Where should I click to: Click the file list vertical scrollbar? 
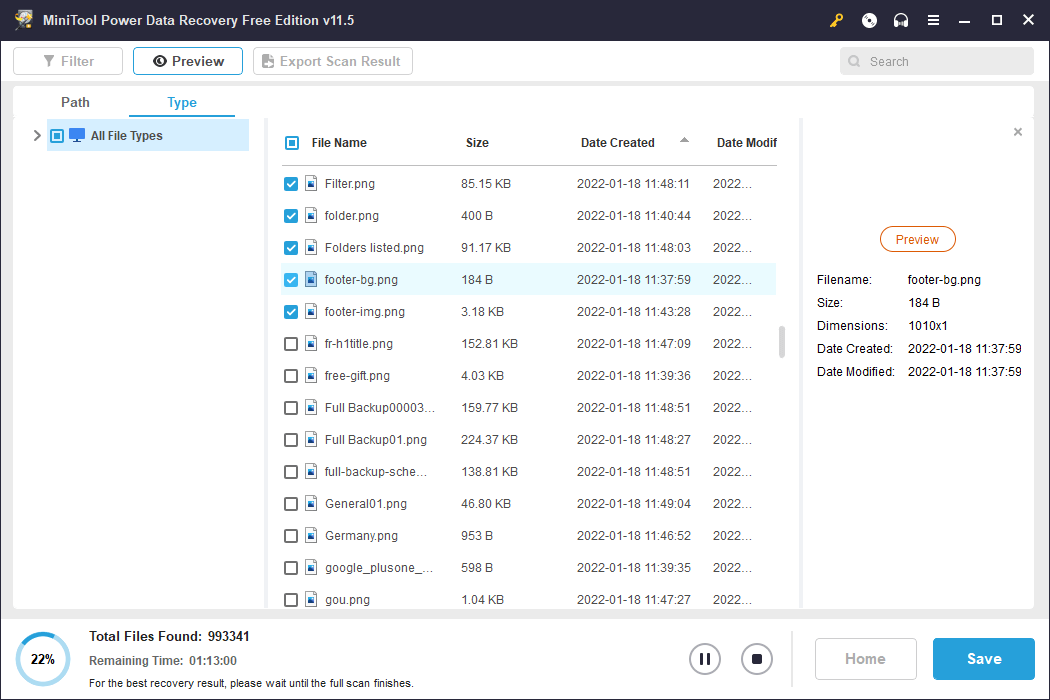pyautogui.click(x=782, y=342)
